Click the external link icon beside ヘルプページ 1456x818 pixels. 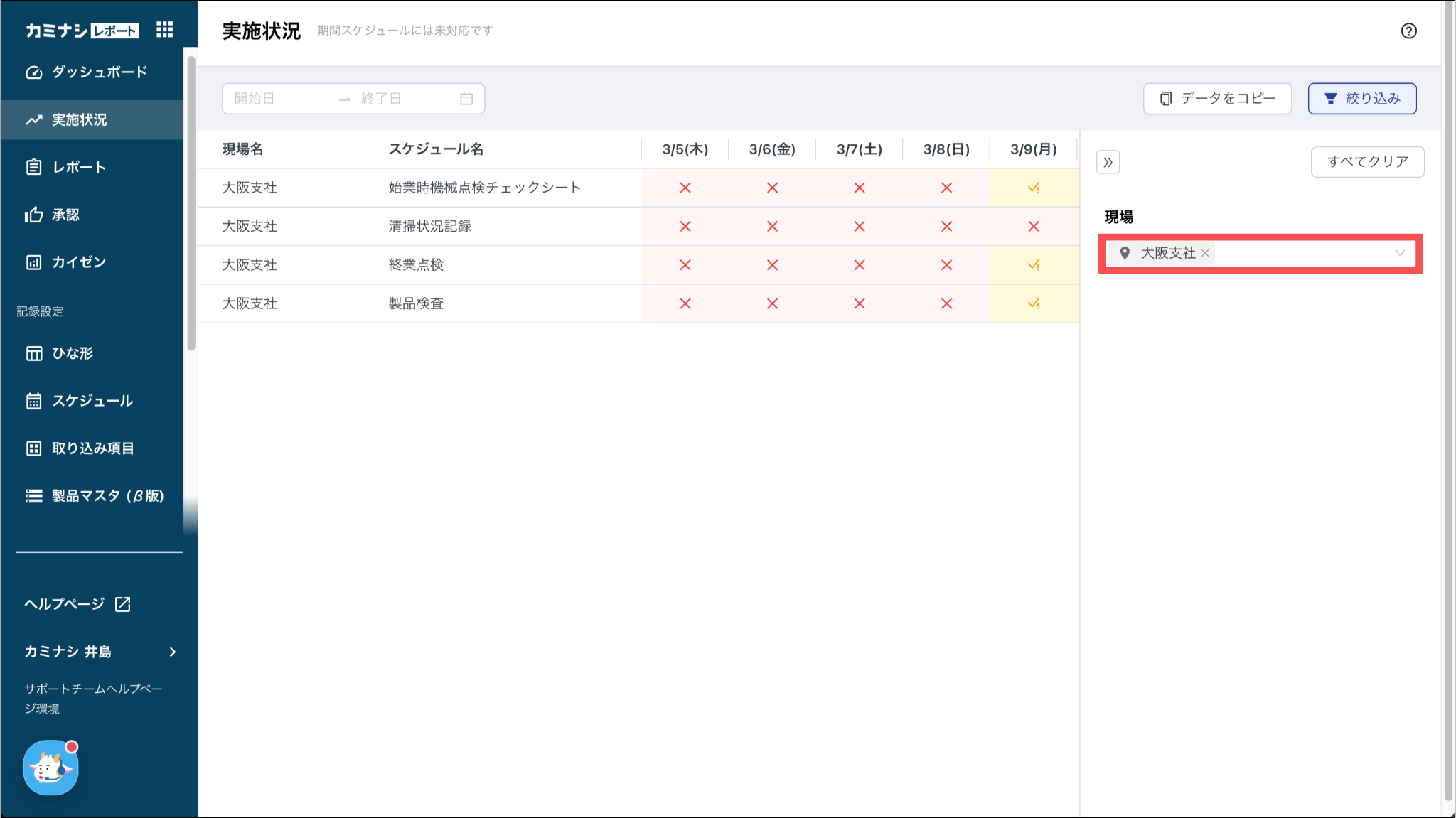[x=123, y=604]
